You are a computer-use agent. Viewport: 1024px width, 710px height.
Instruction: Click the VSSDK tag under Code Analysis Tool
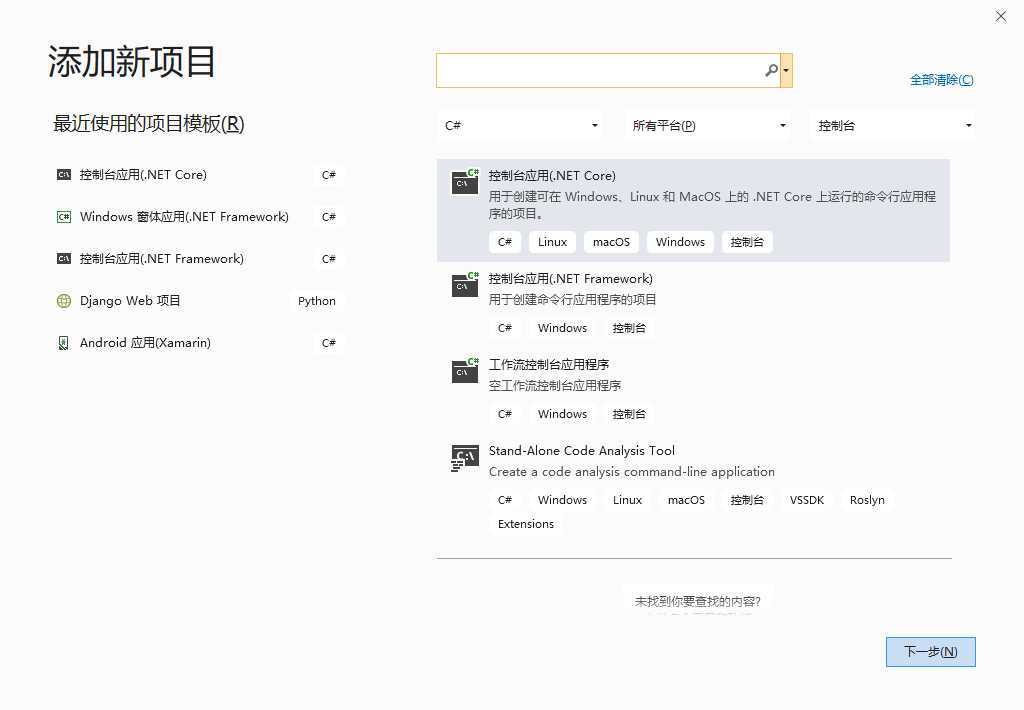pyautogui.click(x=807, y=500)
